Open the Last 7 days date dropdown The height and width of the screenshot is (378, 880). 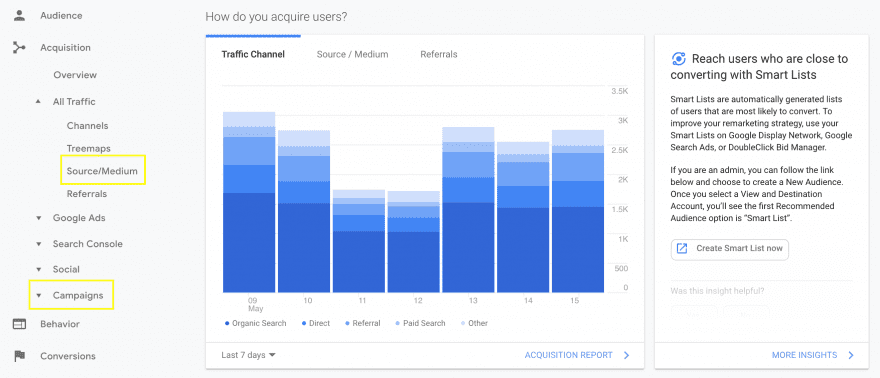[249, 355]
